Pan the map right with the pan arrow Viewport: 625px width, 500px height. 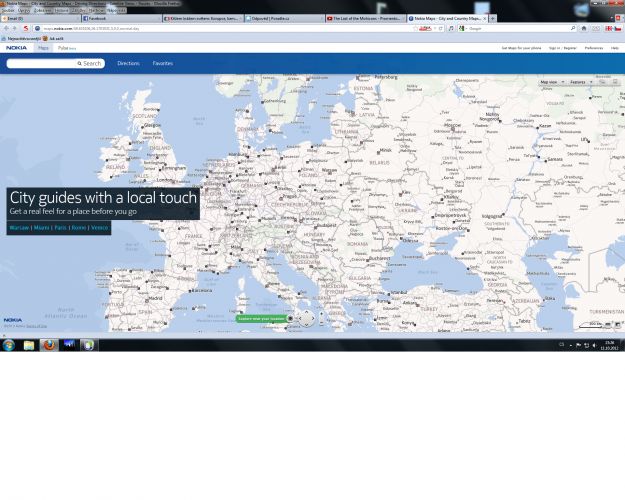tap(313, 318)
